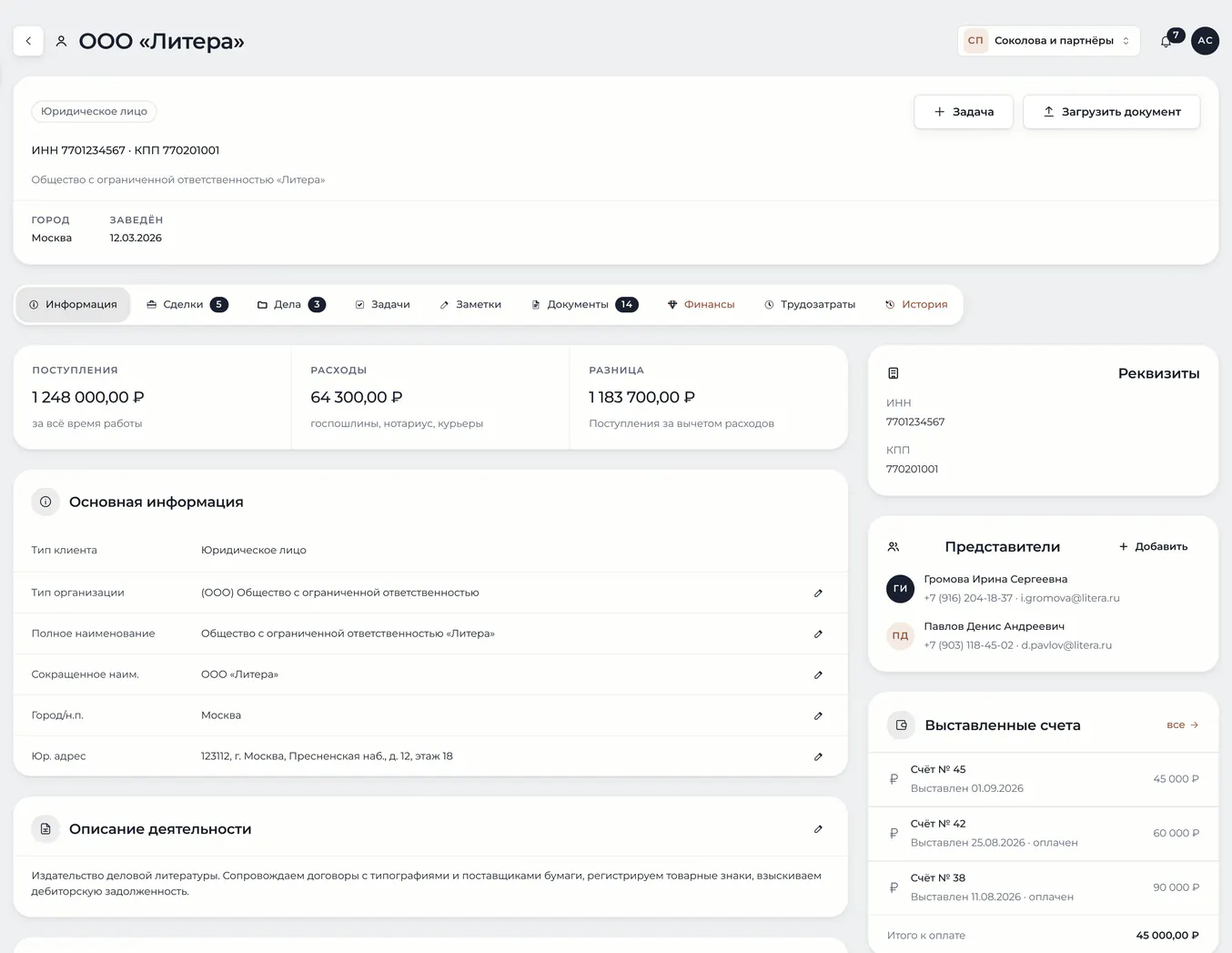Viewport: 1232px width, 953px height.
Task: Click the Расходы 64 300,00 ₽ value
Action: point(357,397)
